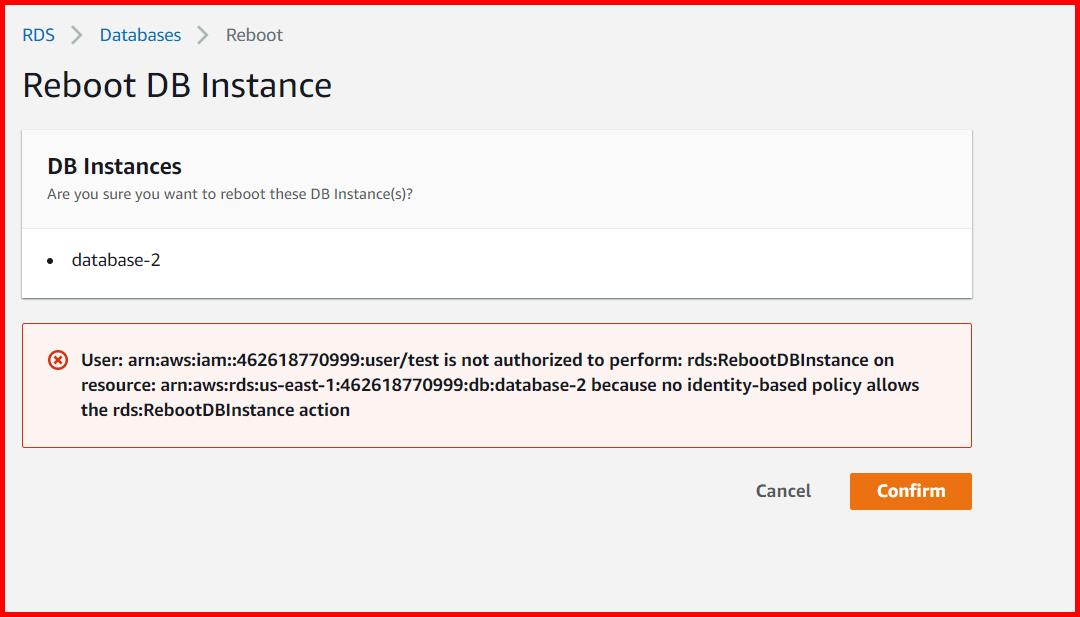Navigate to RDS via the breadcrumb
This screenshot has width=1080, height=617.
38,34
